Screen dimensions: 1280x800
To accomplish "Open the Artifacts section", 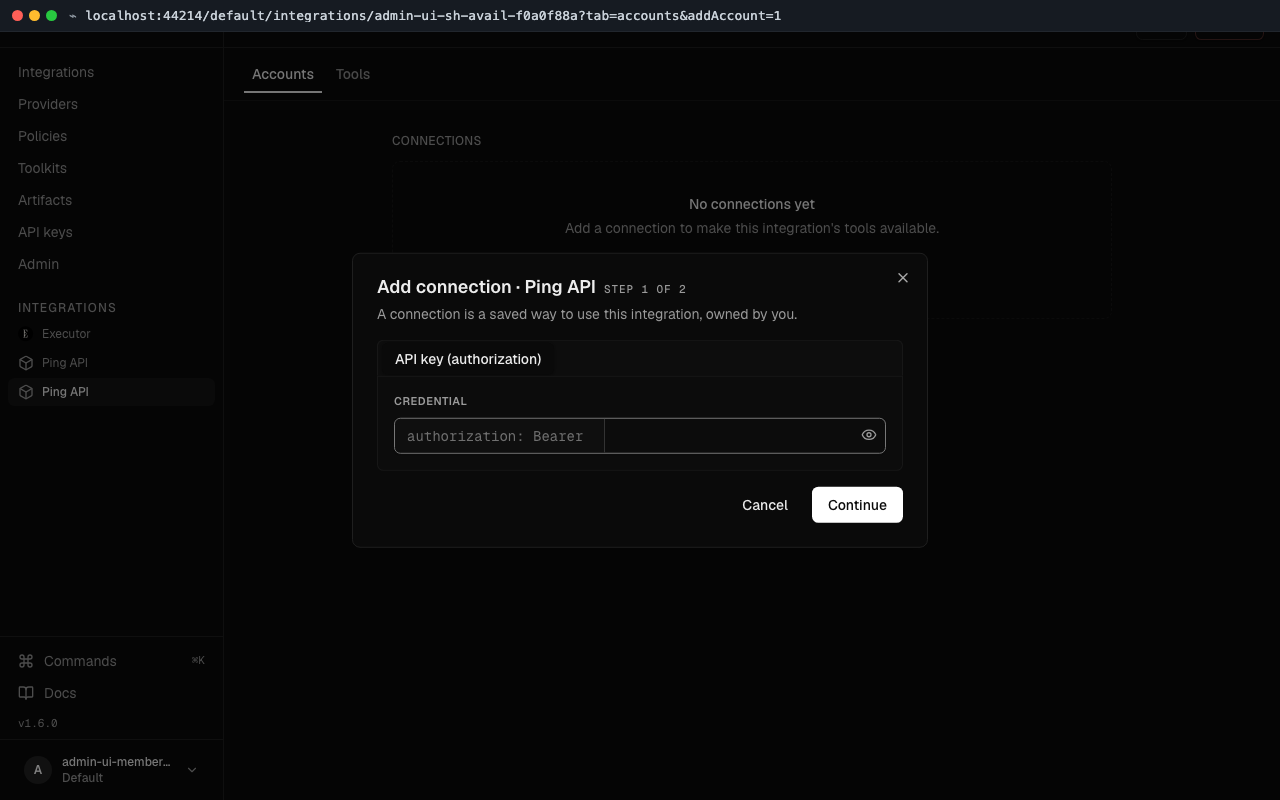I will (45, 200).
